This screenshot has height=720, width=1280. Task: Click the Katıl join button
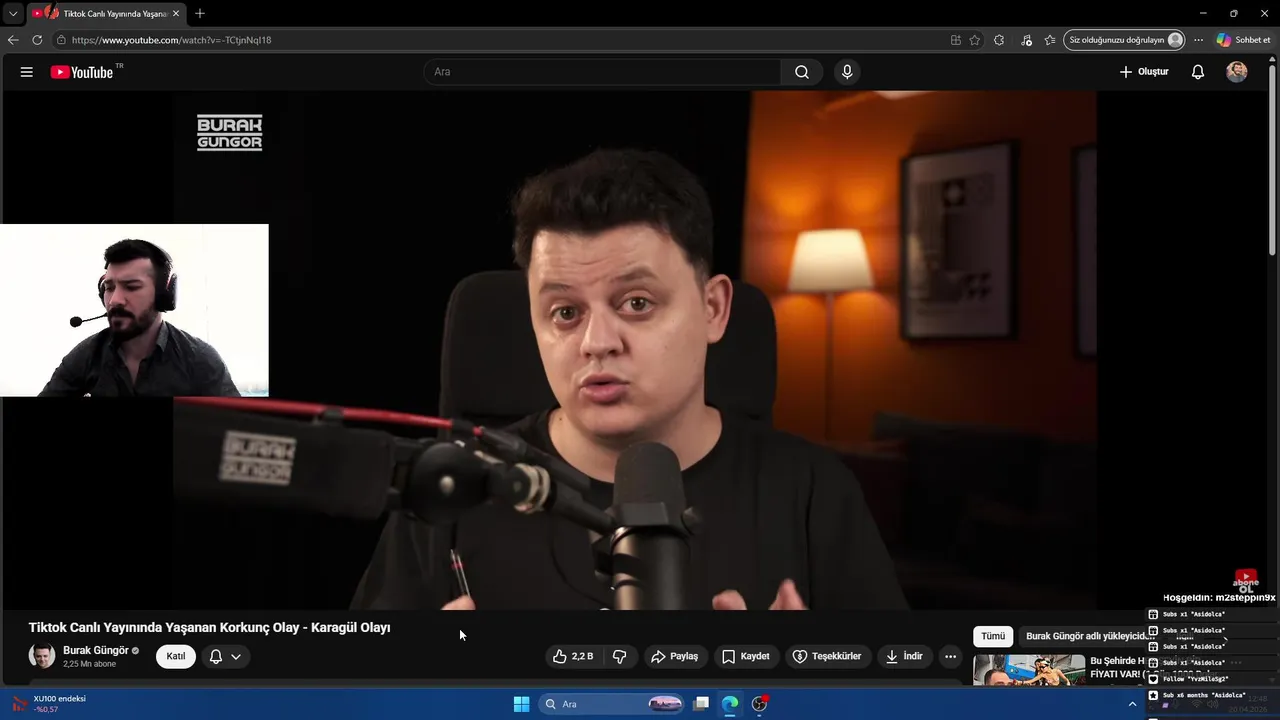(x=176, y=656)
